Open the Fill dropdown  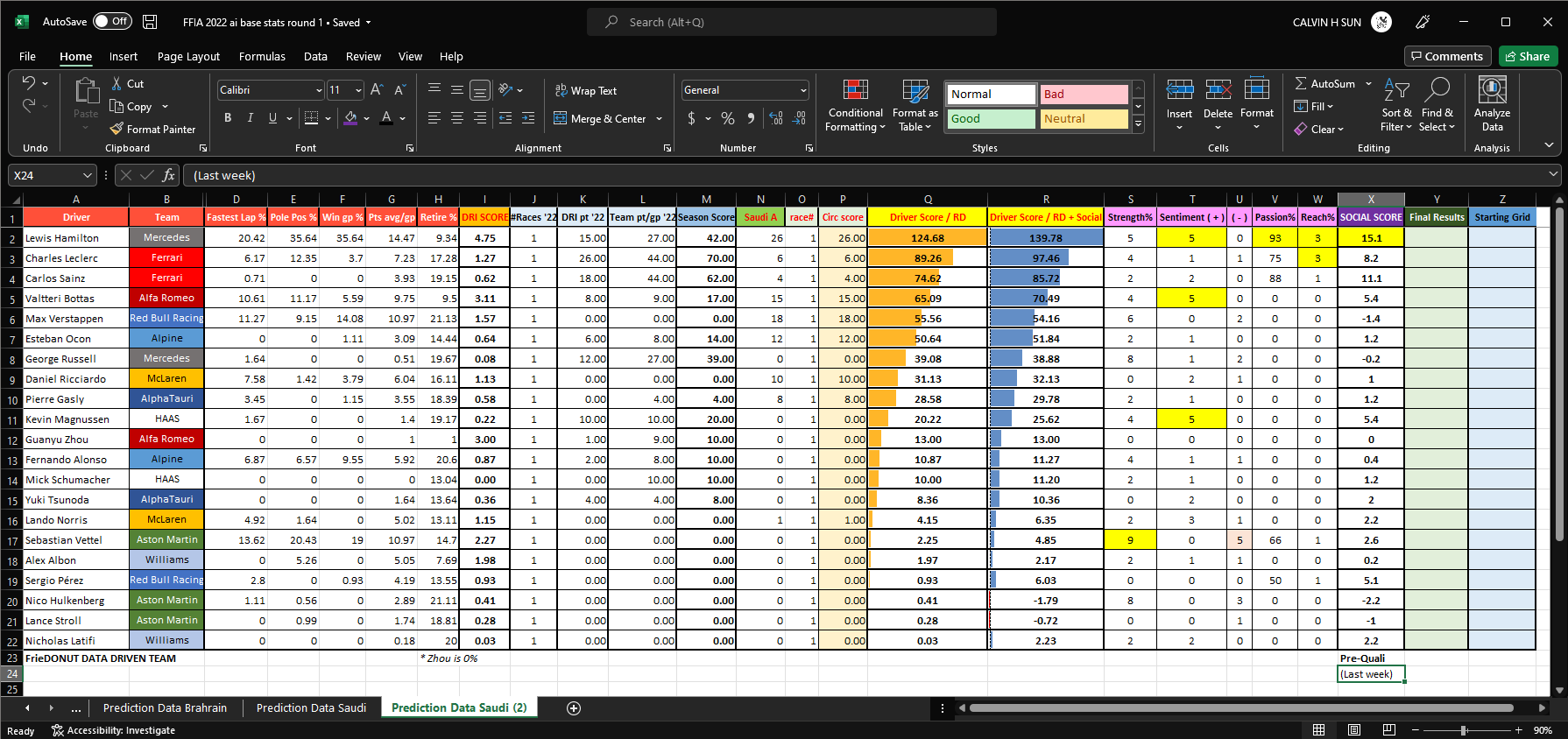pyautogui.click(x=1314, y=106)
